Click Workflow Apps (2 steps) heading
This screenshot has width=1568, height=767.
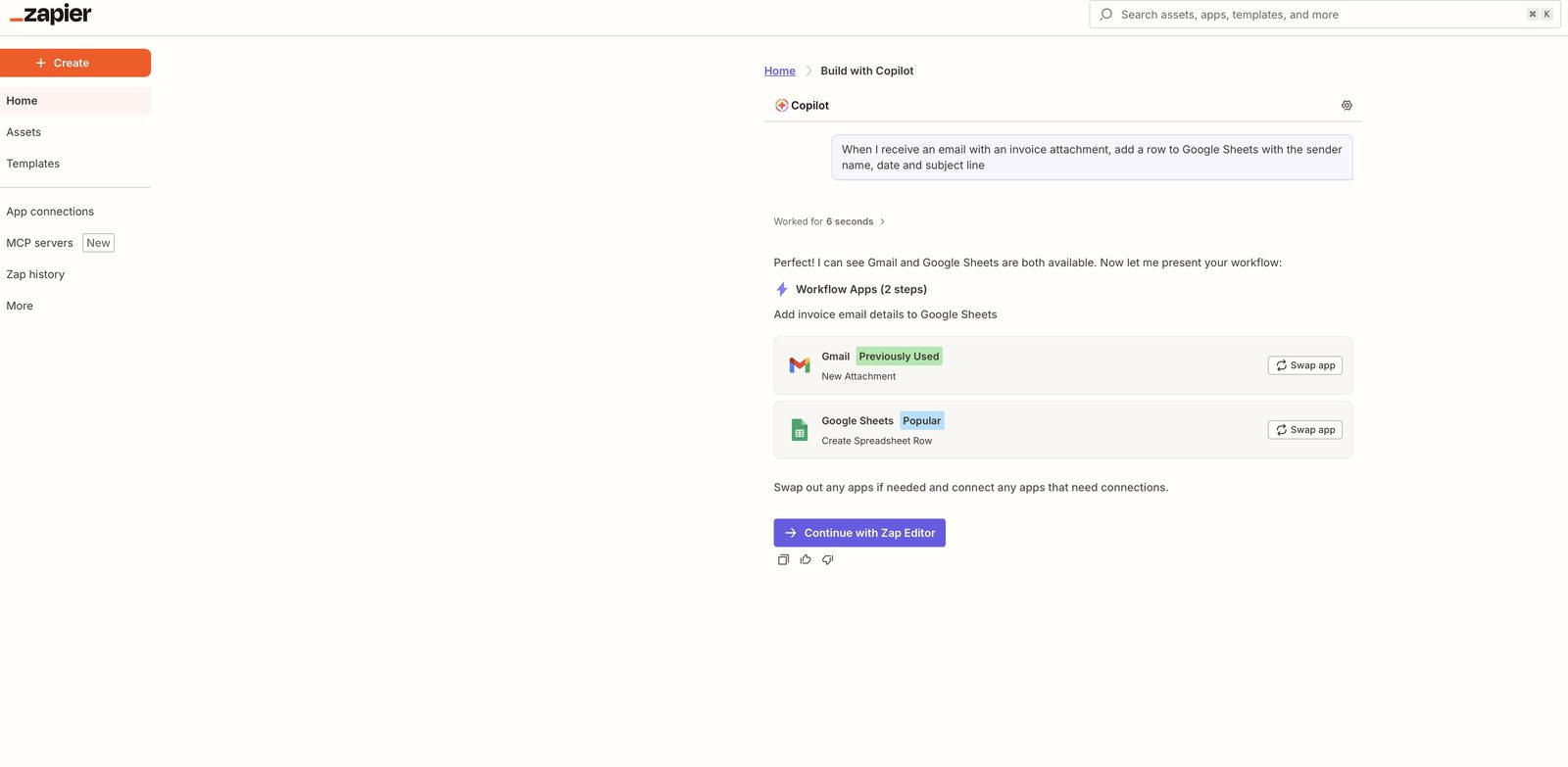861,289
